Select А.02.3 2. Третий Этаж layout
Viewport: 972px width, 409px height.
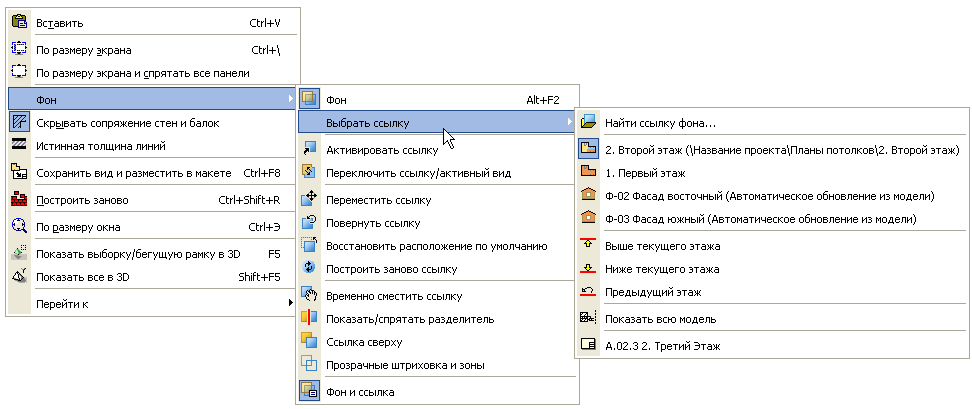(772, 346)
